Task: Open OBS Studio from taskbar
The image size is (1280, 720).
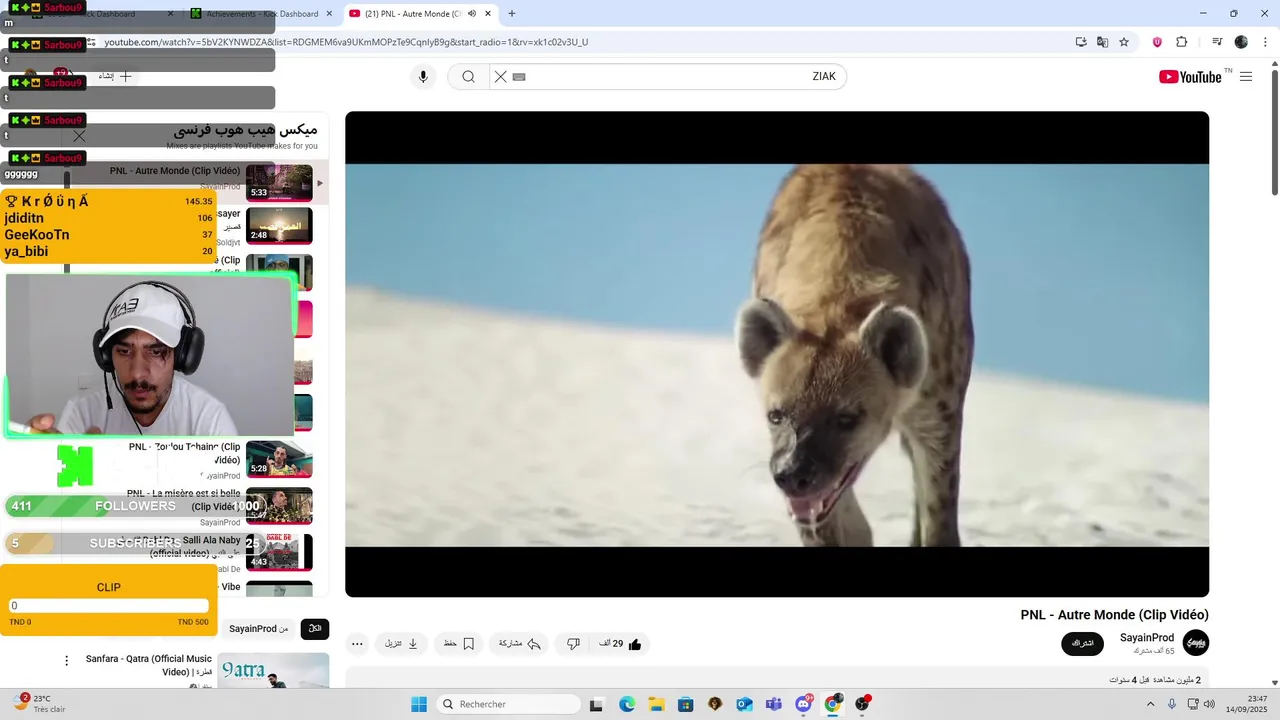Action: click(862, 704)
